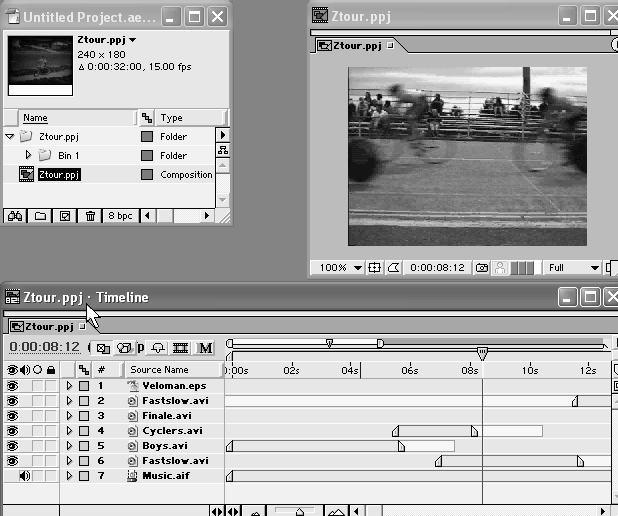The width and height of the screenshot is (618, 516).
Task: Click the binoculars Find icon in Project window
Action: pyautogui.click(x=16, y=215)
